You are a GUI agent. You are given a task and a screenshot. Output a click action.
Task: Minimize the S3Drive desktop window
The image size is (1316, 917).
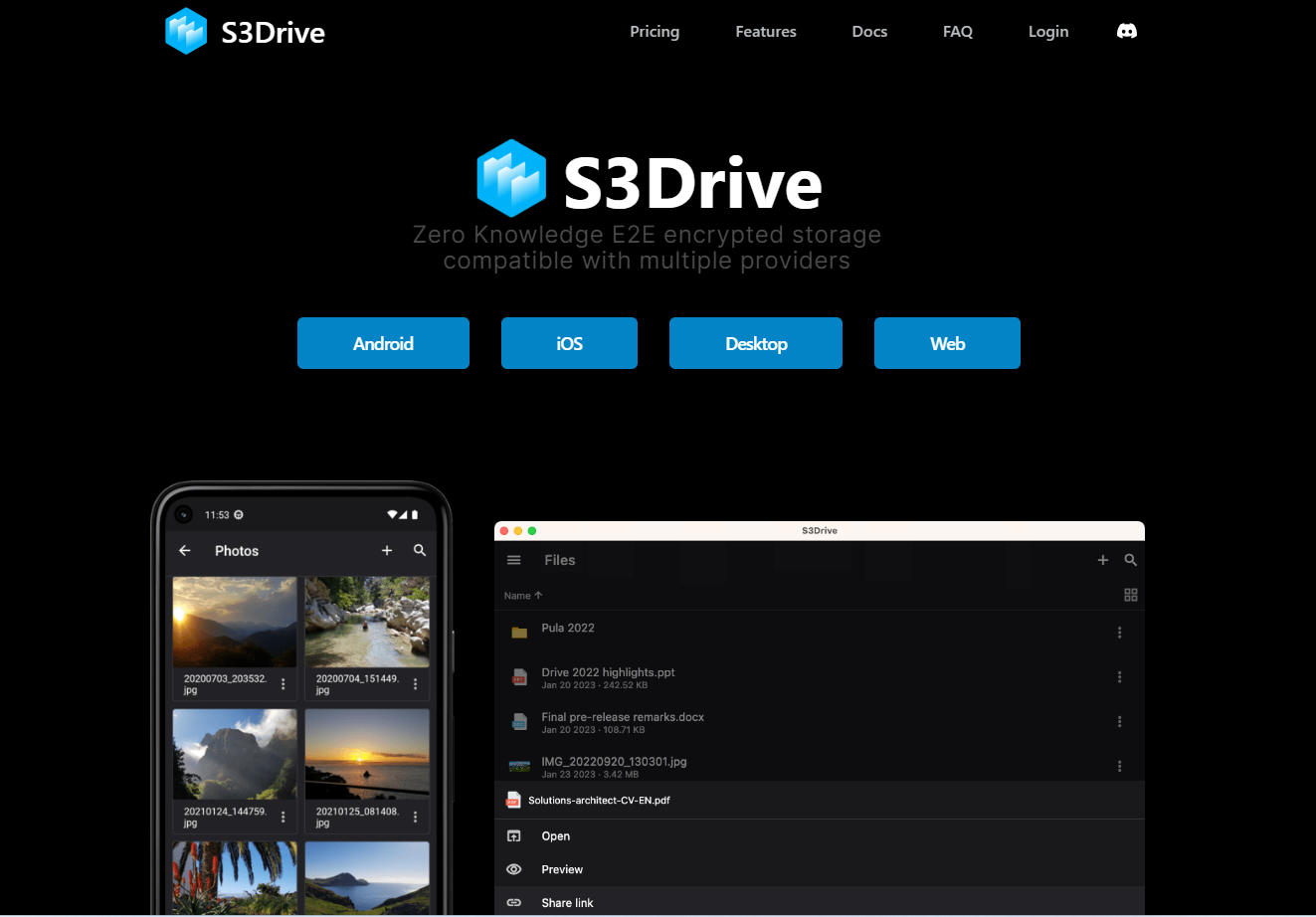pos(518,531)
